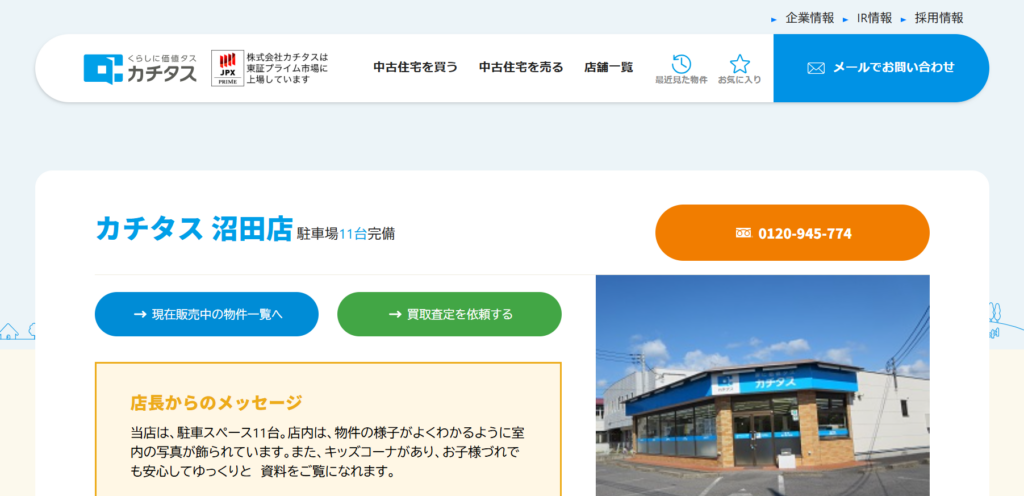Click 買取査定を依頼する green button
1024x496 pixels.
449,314
